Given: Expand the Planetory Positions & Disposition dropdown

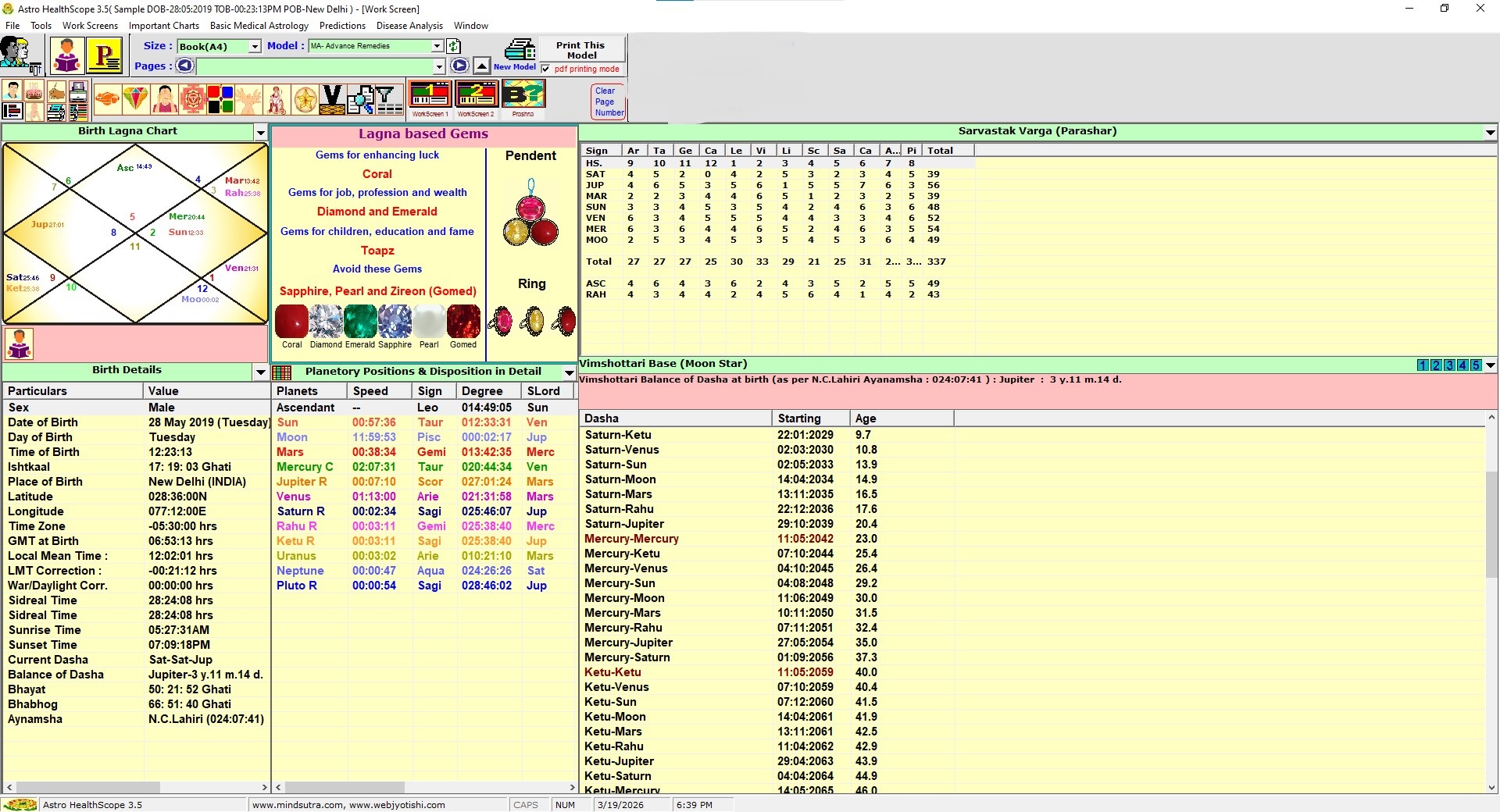Looking at the screenshot, I should pos(570,372).
